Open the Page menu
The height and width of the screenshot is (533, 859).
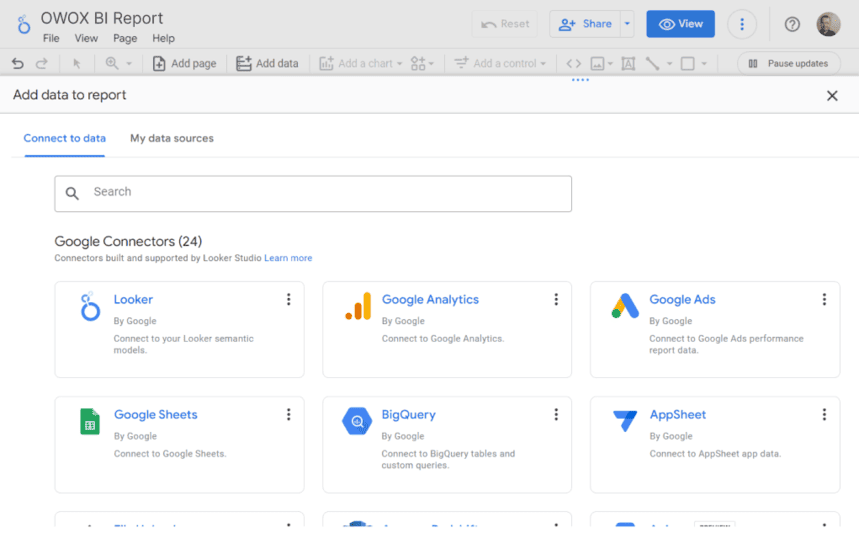point(125,38)
